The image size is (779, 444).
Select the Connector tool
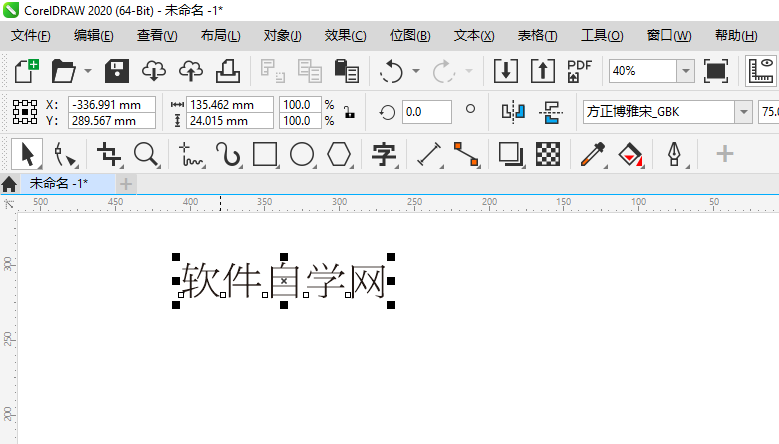point(466,154)
